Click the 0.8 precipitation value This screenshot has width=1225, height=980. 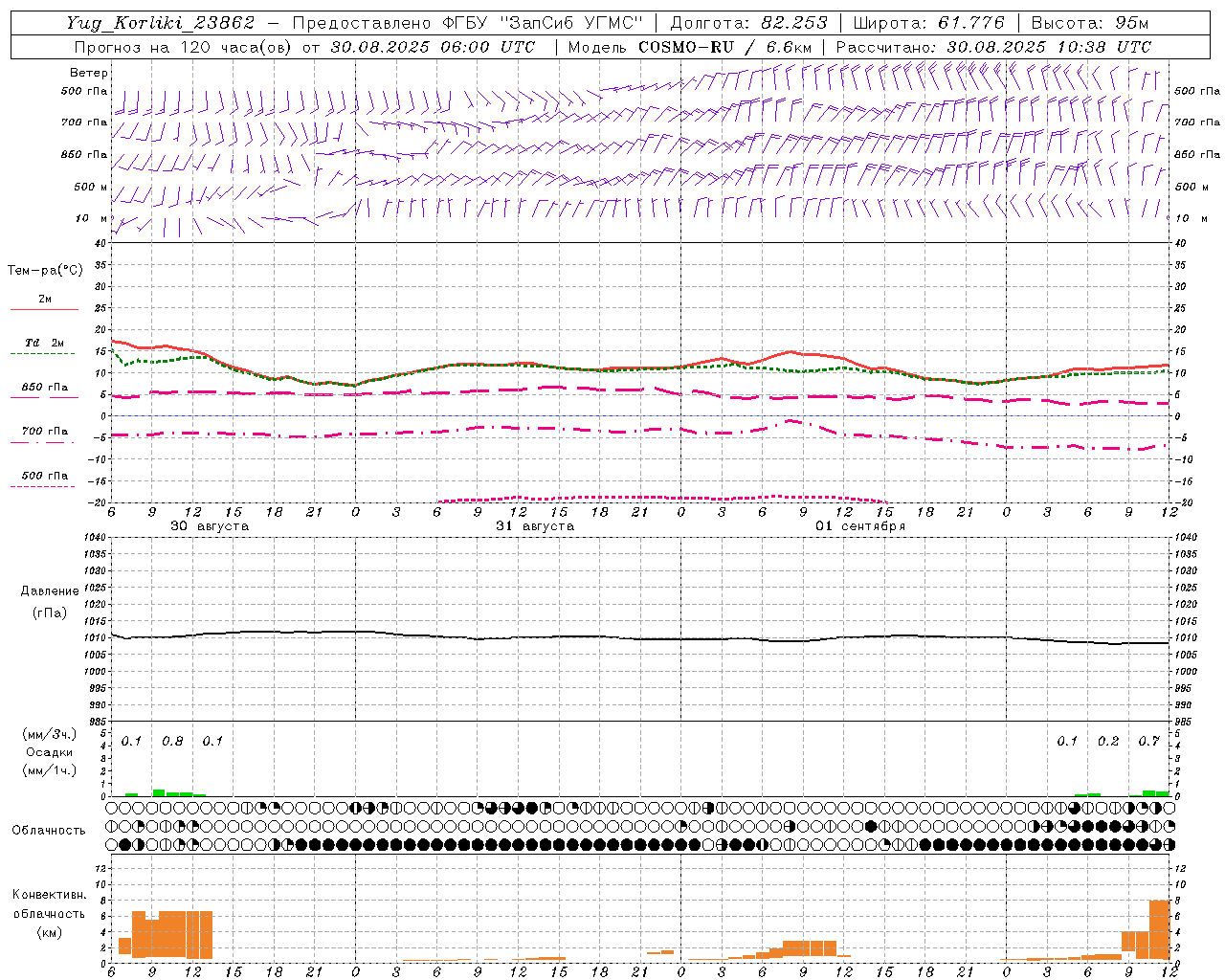(x=172, y=742)
